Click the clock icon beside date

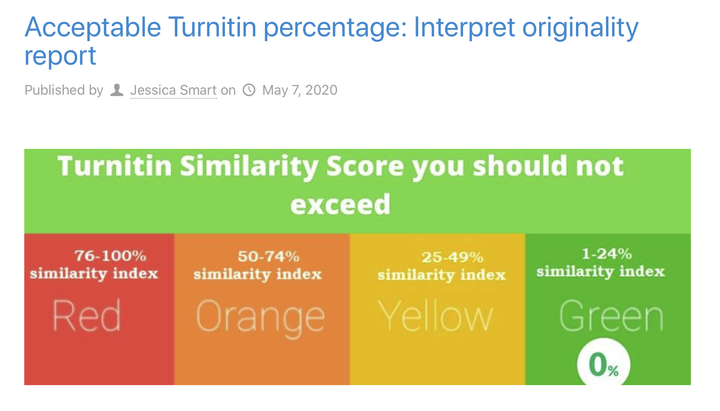click(249, 90)
